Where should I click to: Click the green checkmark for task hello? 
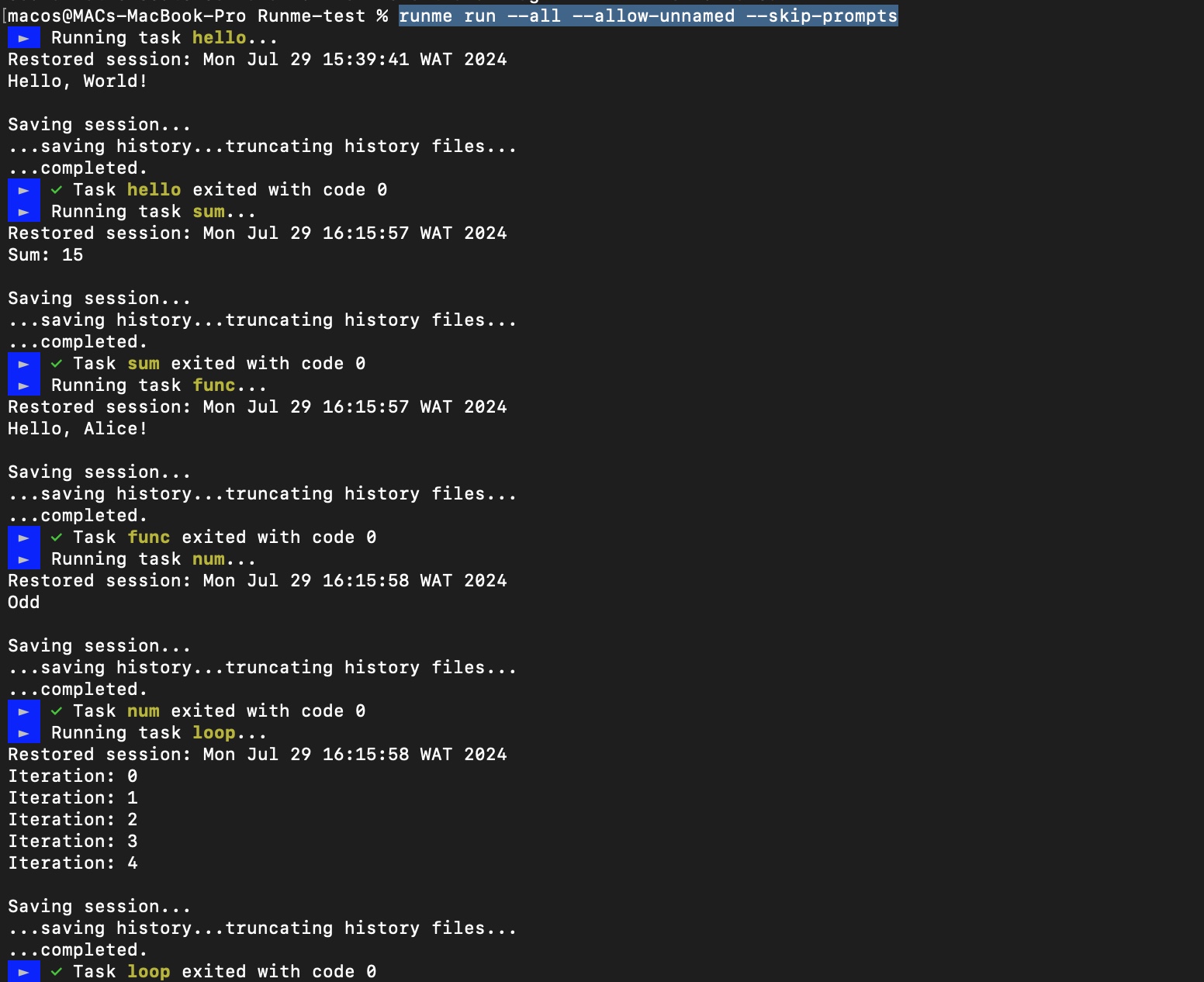57,190
